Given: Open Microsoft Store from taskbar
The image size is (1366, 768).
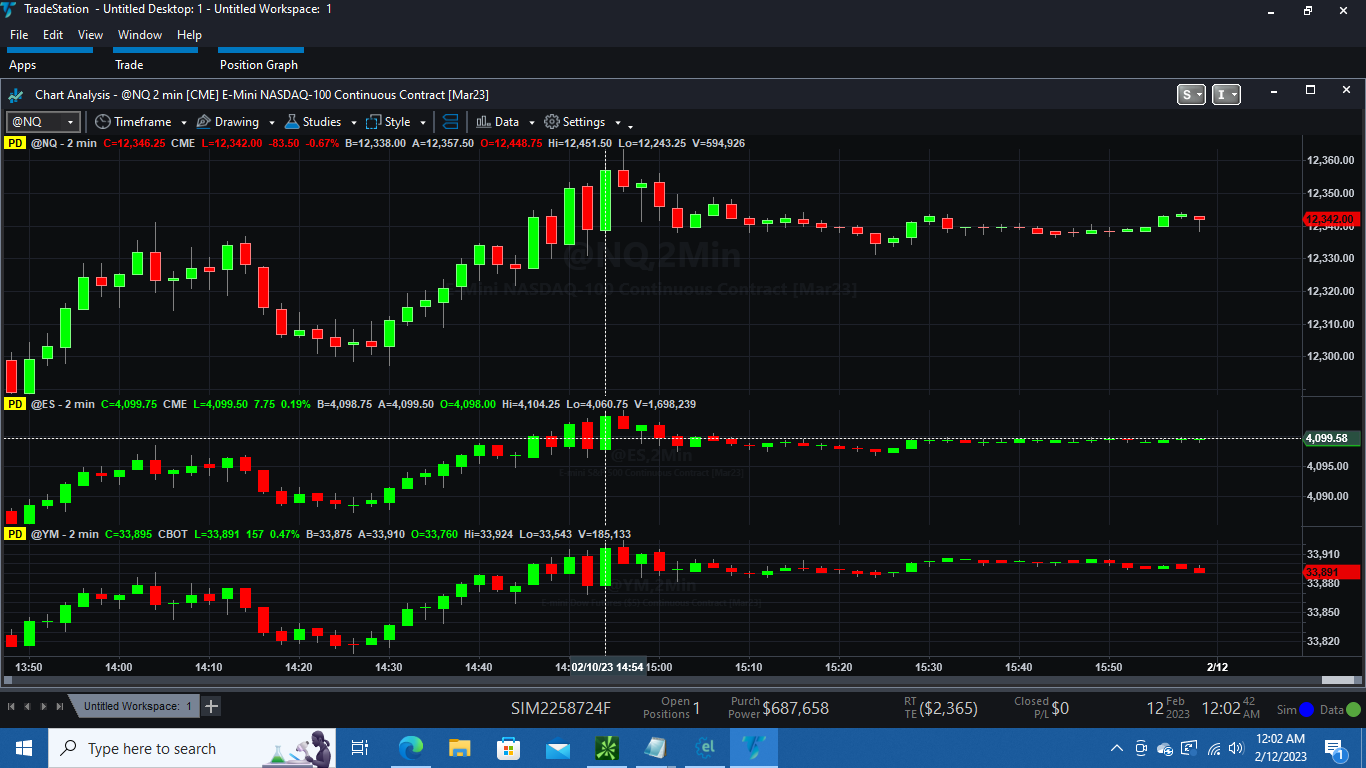Looking at the screenshot, I should click(508, 748).
